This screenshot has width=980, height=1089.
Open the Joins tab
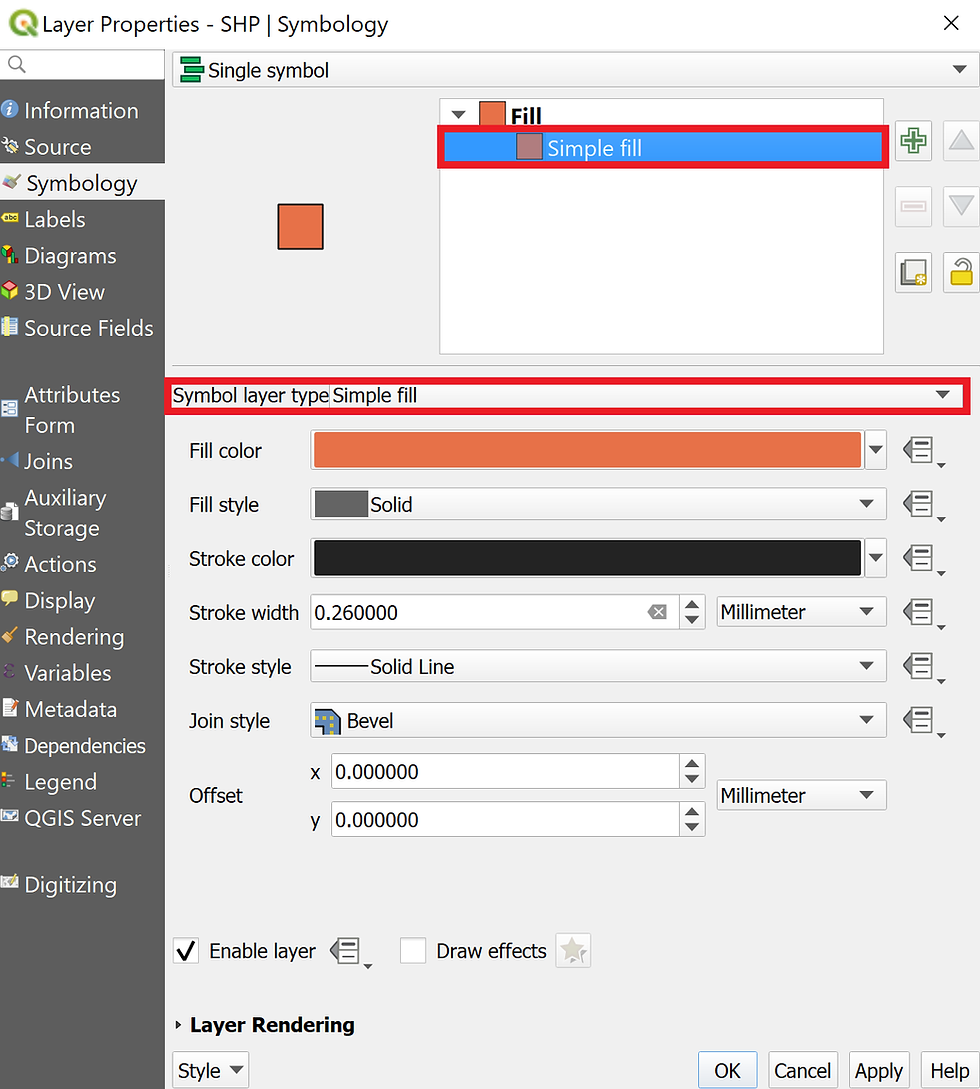[82, 461]
